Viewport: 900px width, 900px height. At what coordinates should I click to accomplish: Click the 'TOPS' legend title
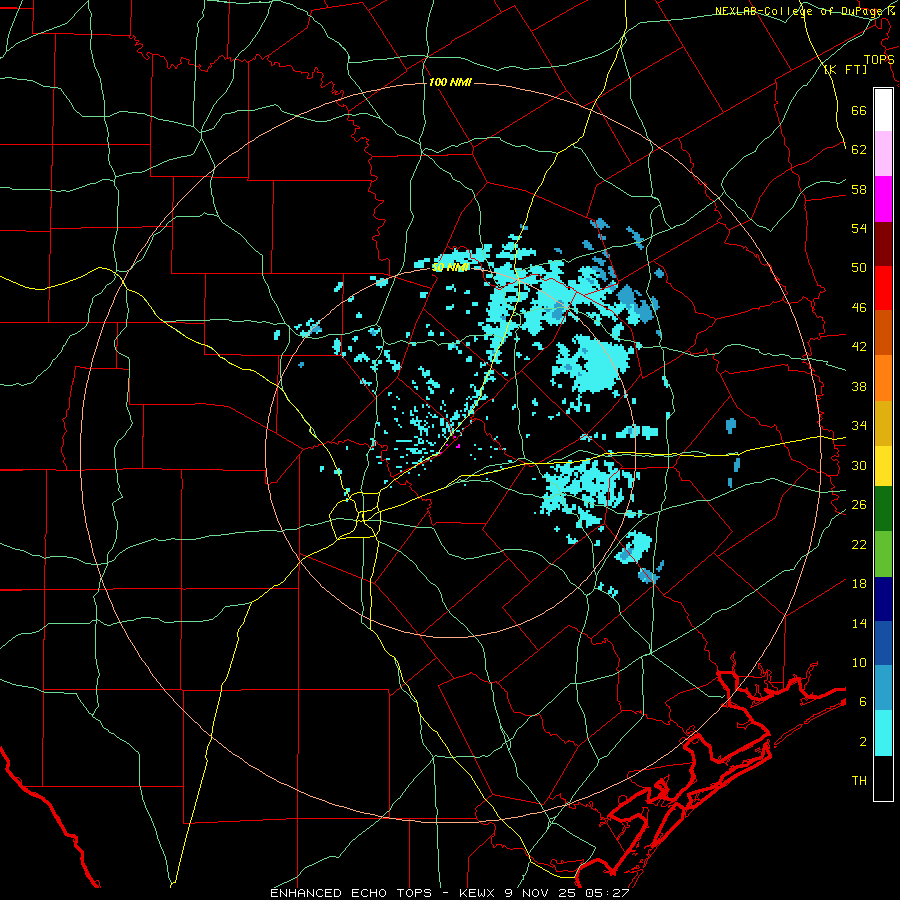click(879, 60)
